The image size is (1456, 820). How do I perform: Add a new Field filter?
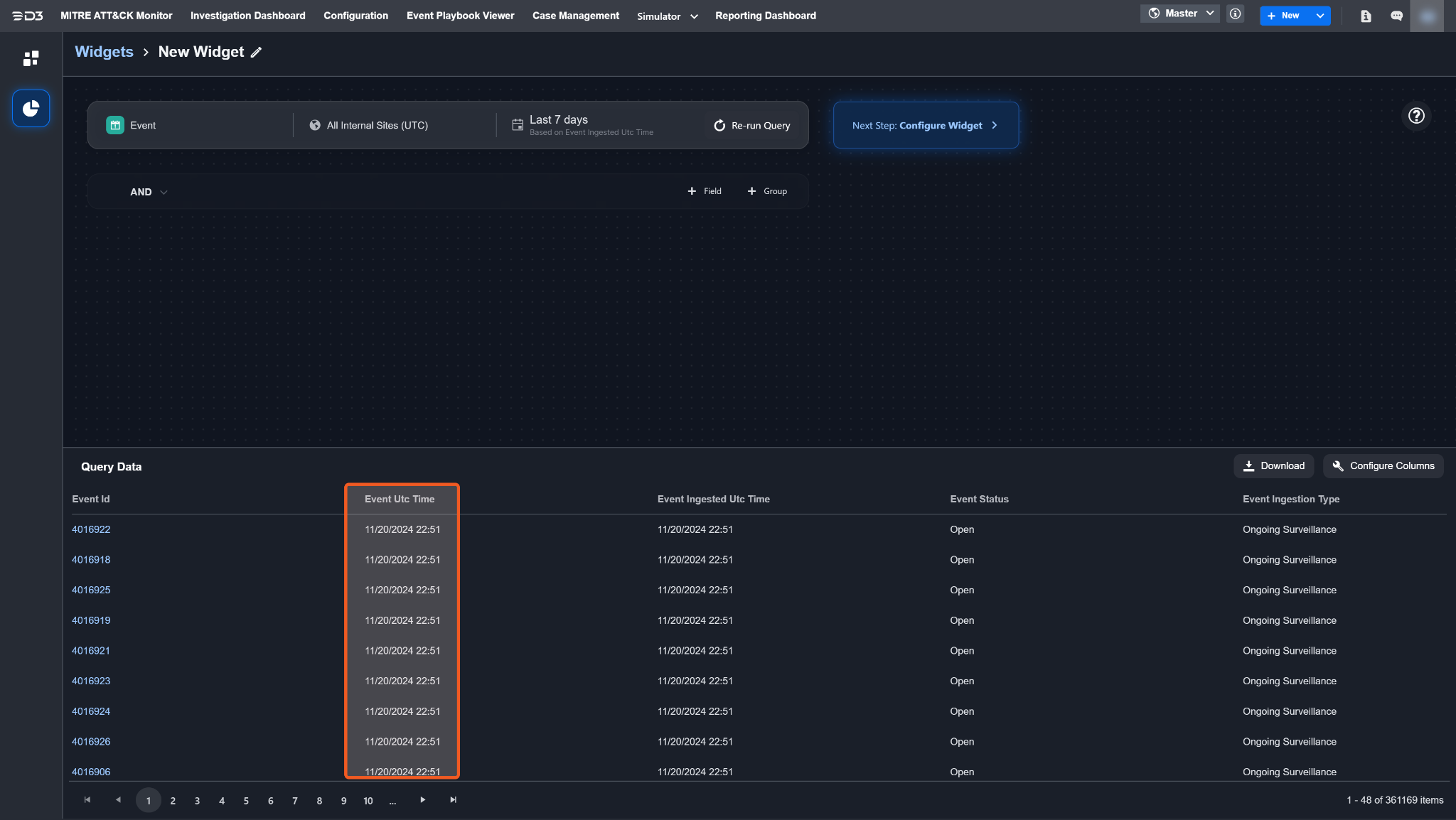[x=704, y=191]
